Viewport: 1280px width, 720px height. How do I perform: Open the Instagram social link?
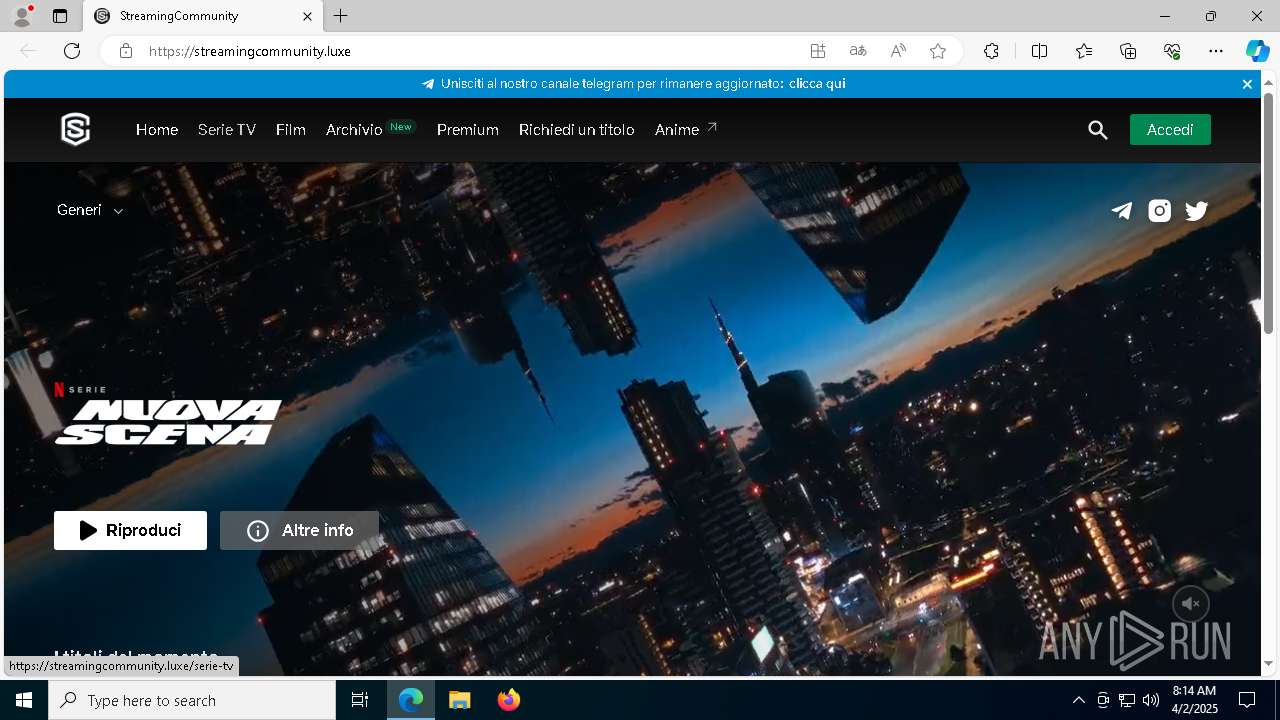pyautogui.click(x=1159, y=210)
